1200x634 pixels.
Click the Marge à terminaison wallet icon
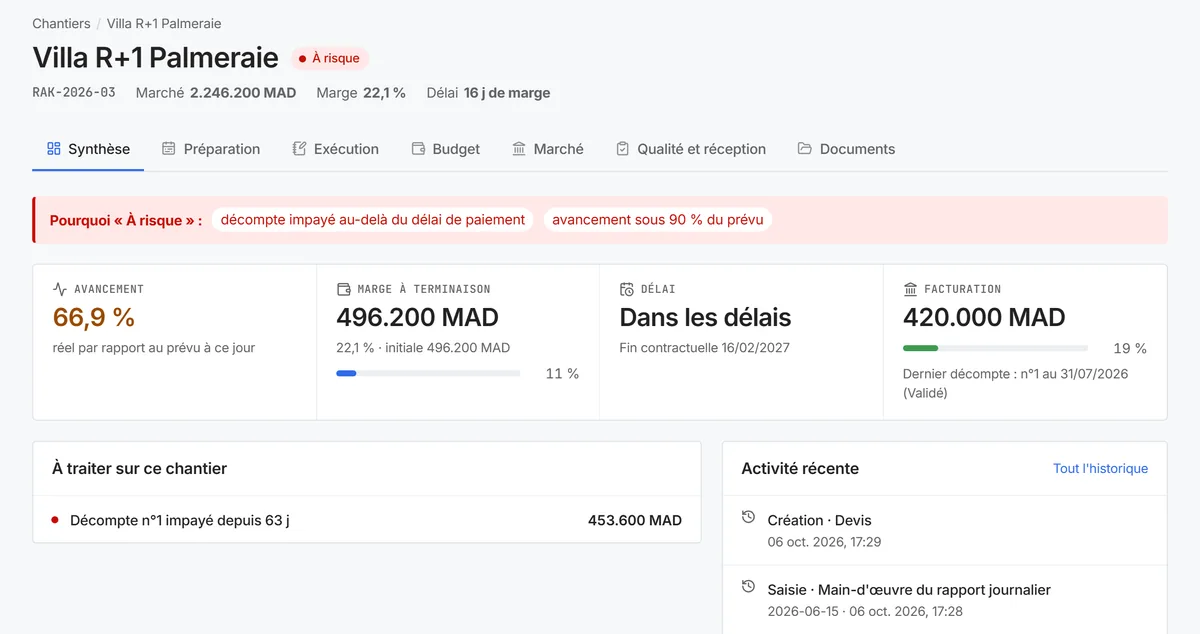tap(344, 289)
